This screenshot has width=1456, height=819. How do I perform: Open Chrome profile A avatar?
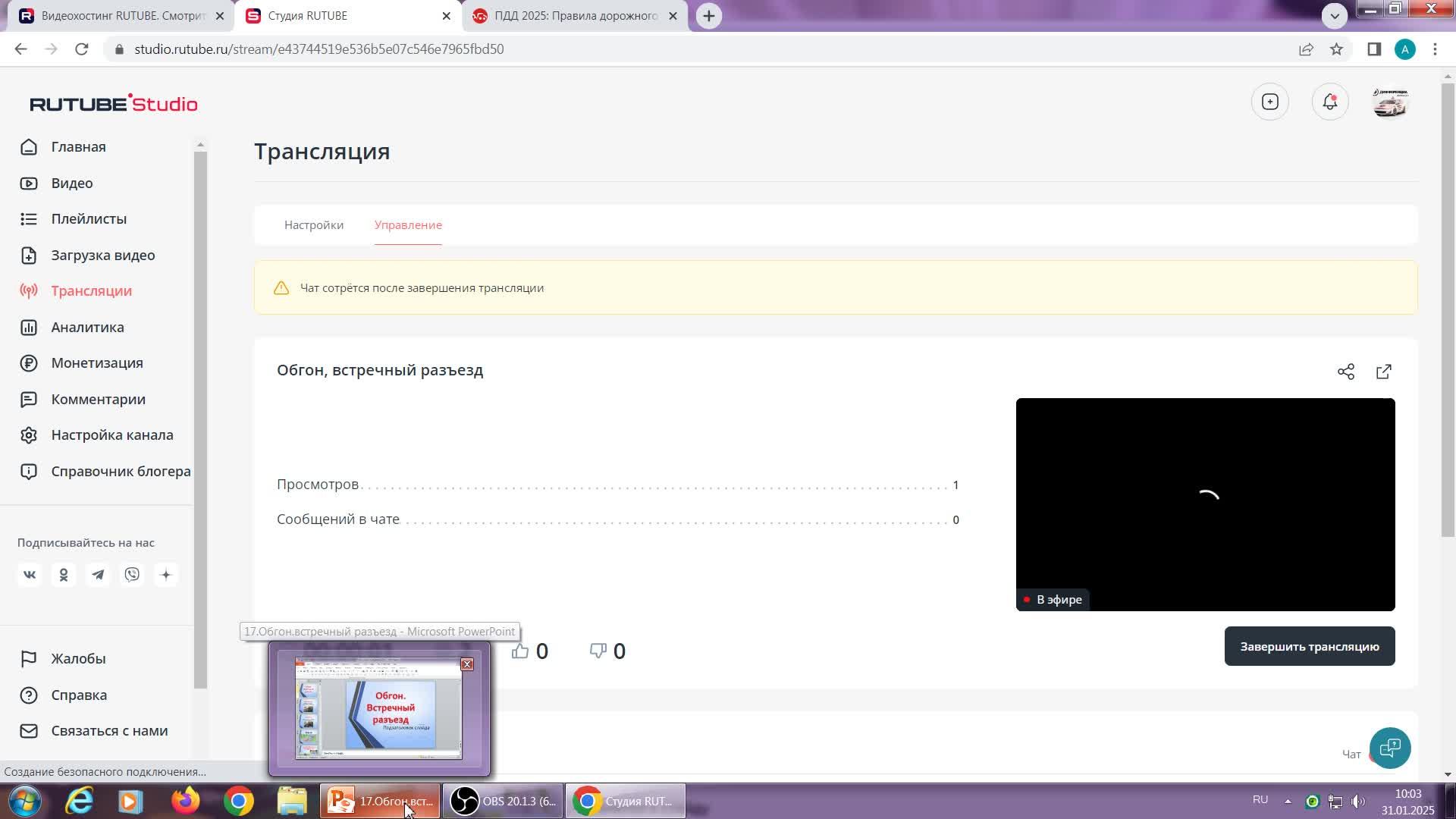tap(1405, 49)
